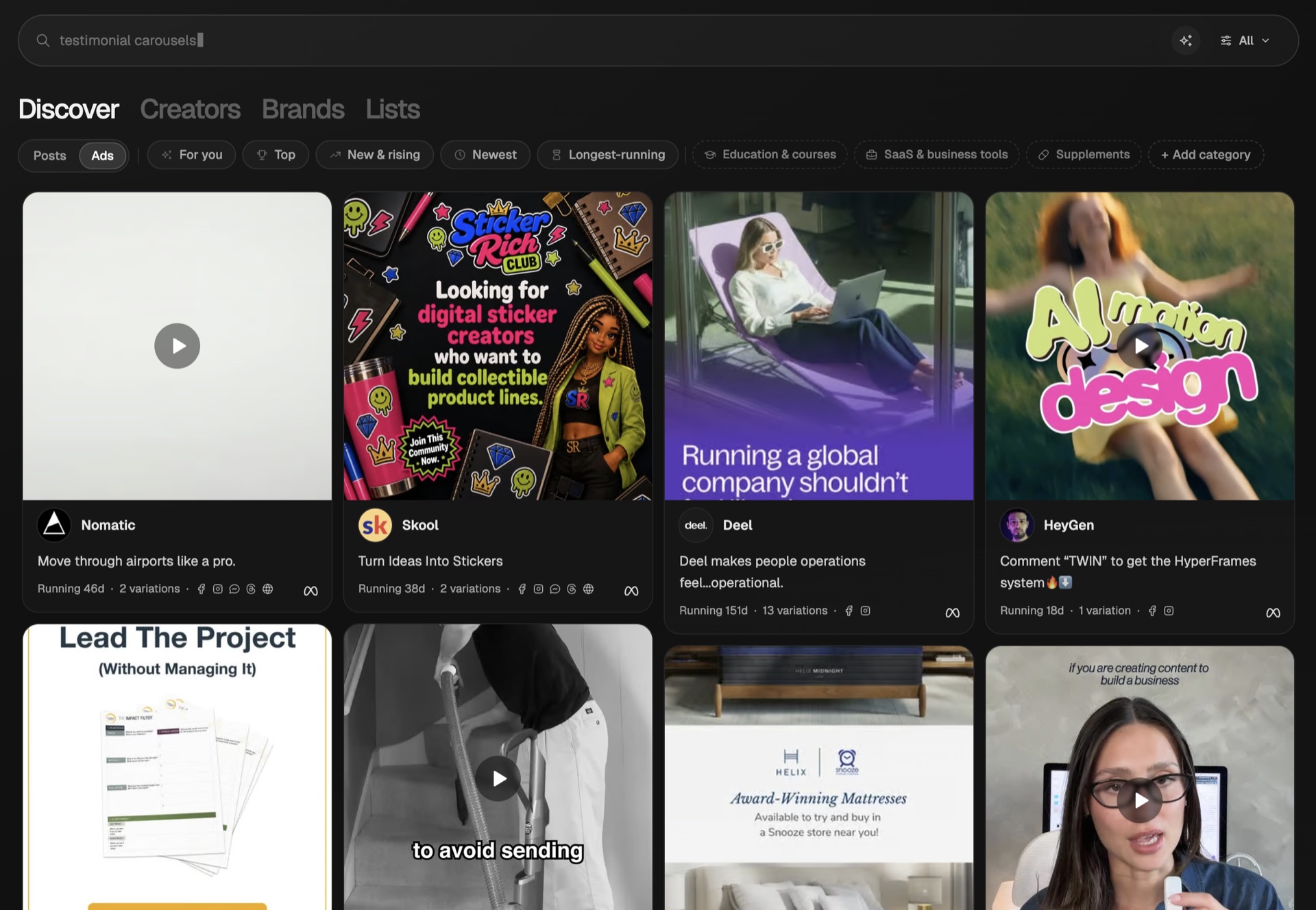1316x910 pixels.
Task: Click globe icon on Nomatic card
Action: coord(267,589)
